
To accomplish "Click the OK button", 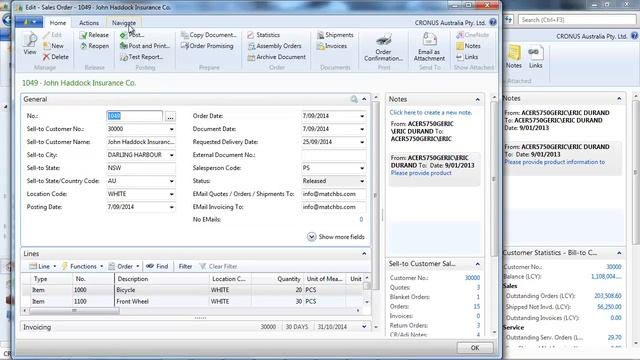I will pos(475,348).
